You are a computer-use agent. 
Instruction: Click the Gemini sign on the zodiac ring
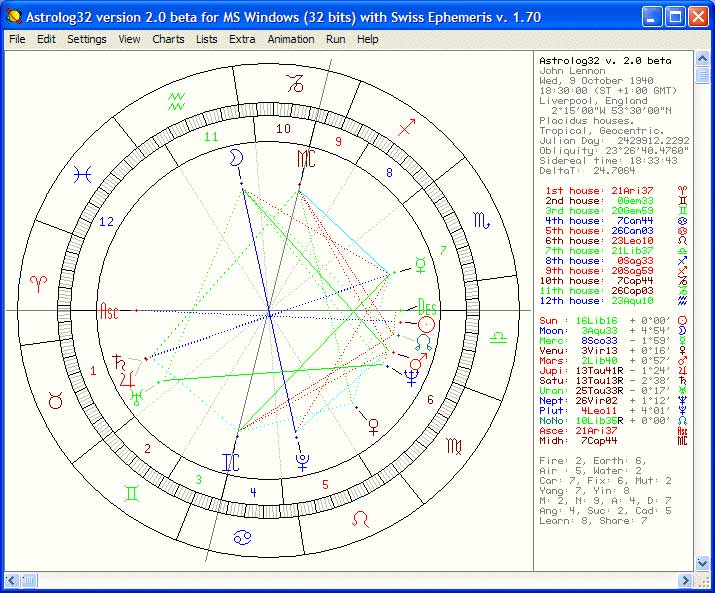(x=131, y=494)
